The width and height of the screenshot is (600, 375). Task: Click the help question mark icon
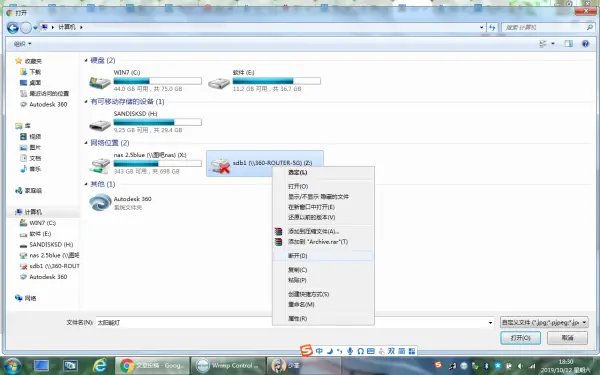pos(585,44)
